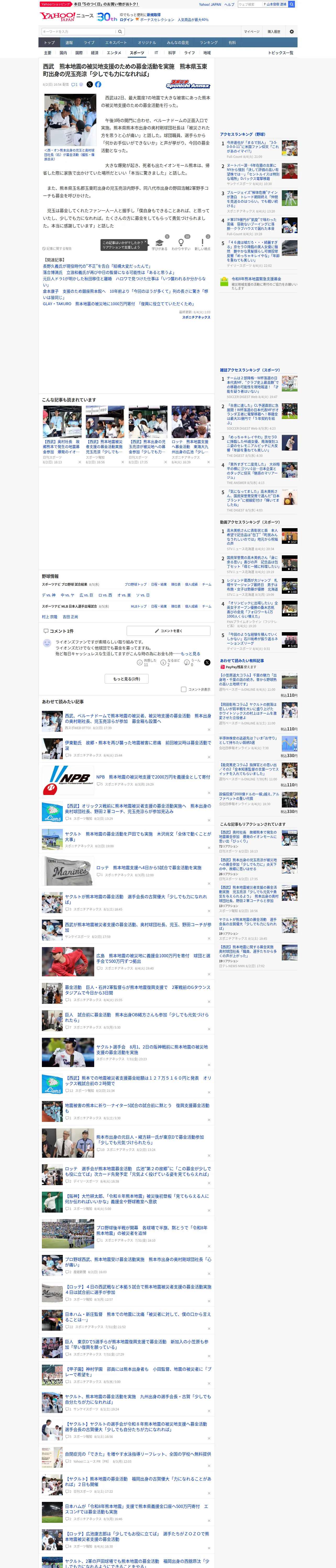The image size is (336, 1568).
Task: Open the トピックス一覧 link
Action: point(281,53)
